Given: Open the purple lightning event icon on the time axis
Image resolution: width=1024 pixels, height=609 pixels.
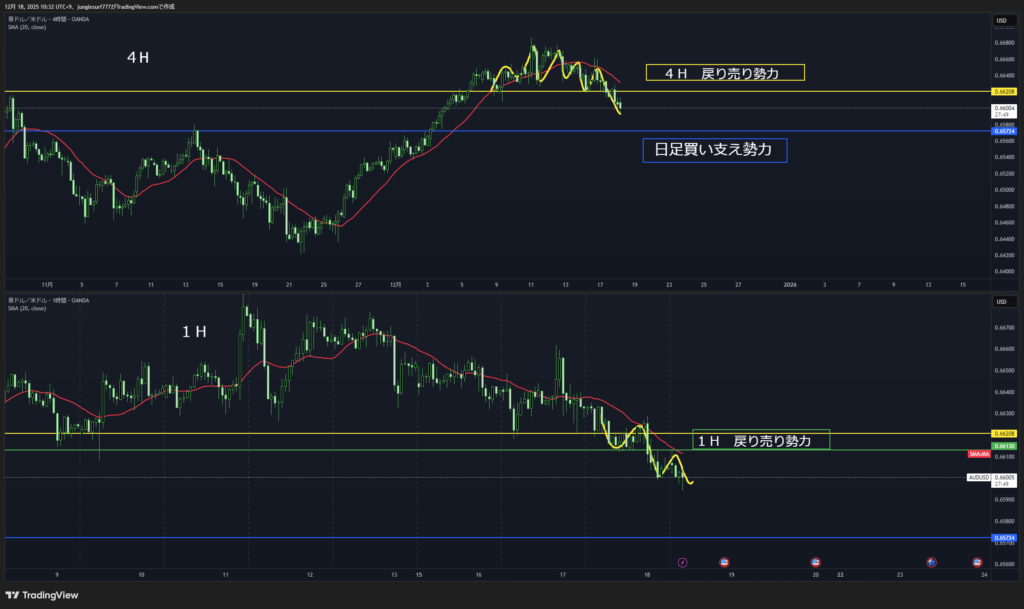Looking at the screenshot, I should (x=683, y=563).
